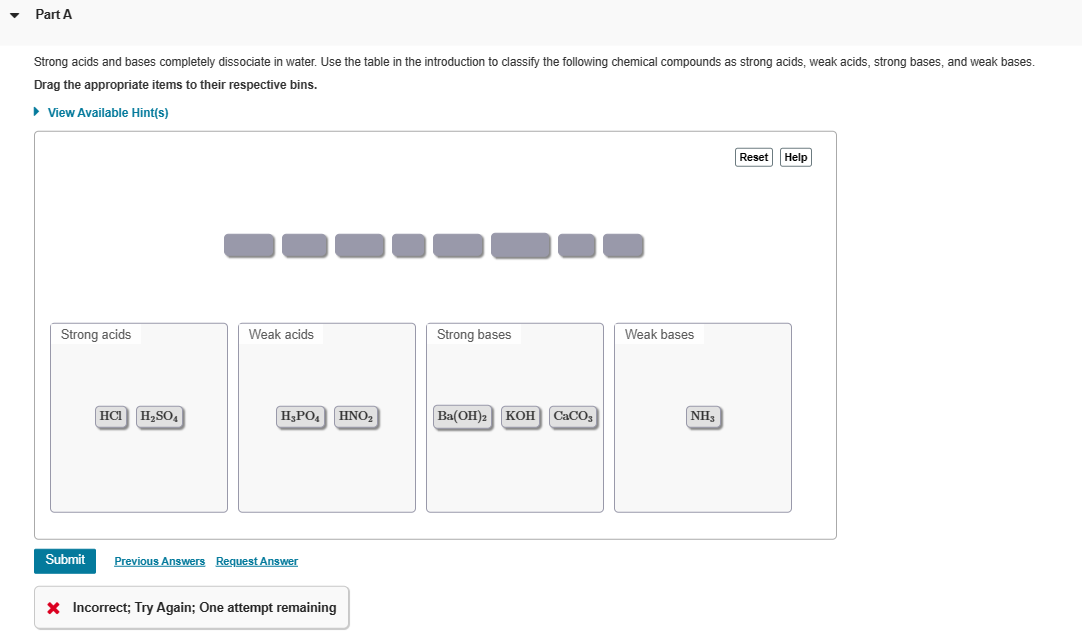Select the HCl chip in Strong acids
Viewport: 1082px width, 637px height.
coord(110,417)
